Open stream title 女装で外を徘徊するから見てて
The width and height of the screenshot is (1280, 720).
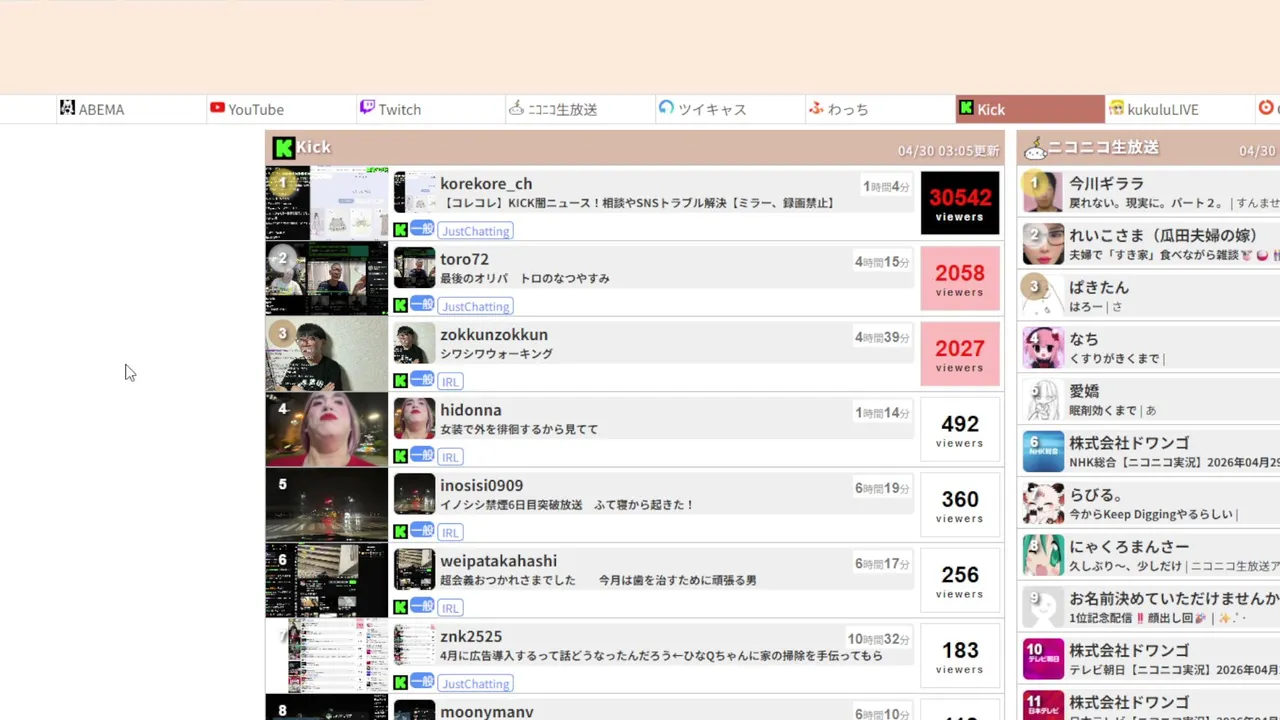(x=520, y=429)
